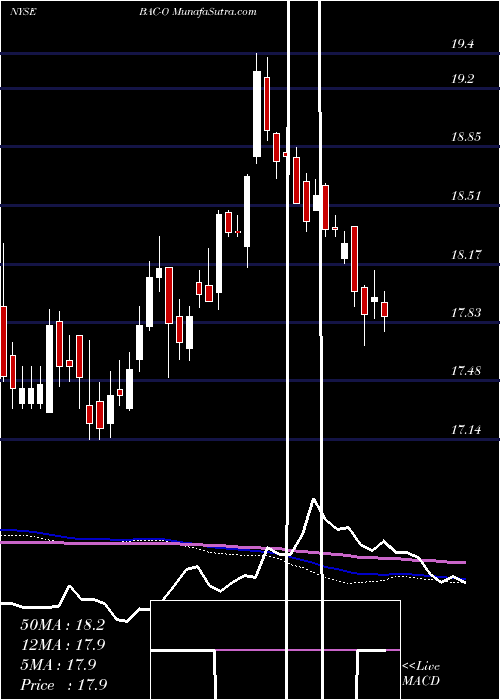Image resolution: width=500 pixels, height=700 pixels.
Task: Click the 18.85 price axis label
Action: (466, 137)
